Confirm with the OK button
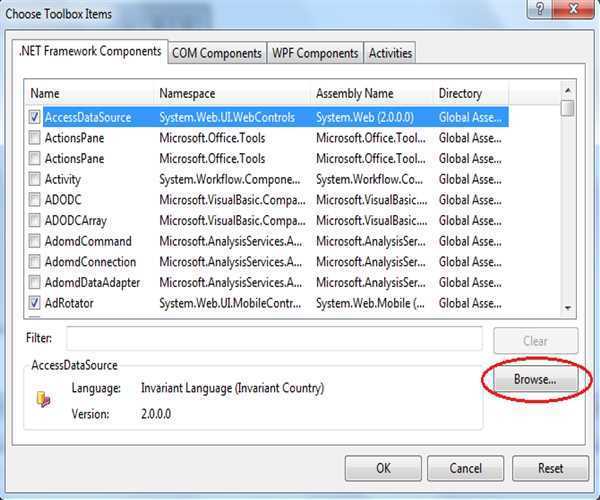The image size is (600, 500). pyautogui.click(x=383, y=467)
